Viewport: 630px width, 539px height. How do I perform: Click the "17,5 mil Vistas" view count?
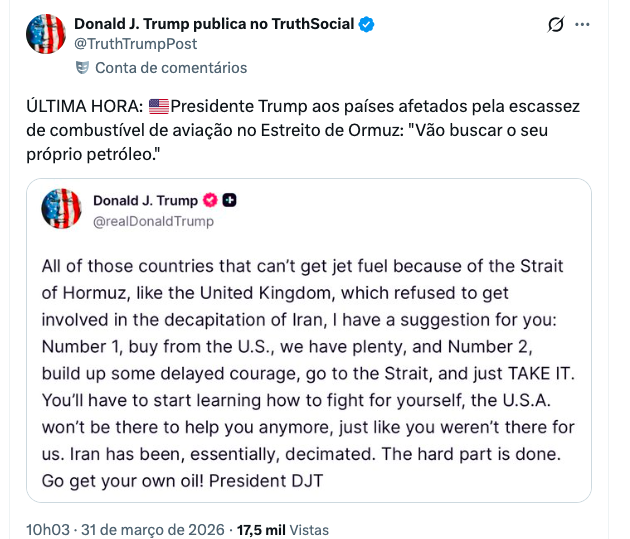pos(285,529)
